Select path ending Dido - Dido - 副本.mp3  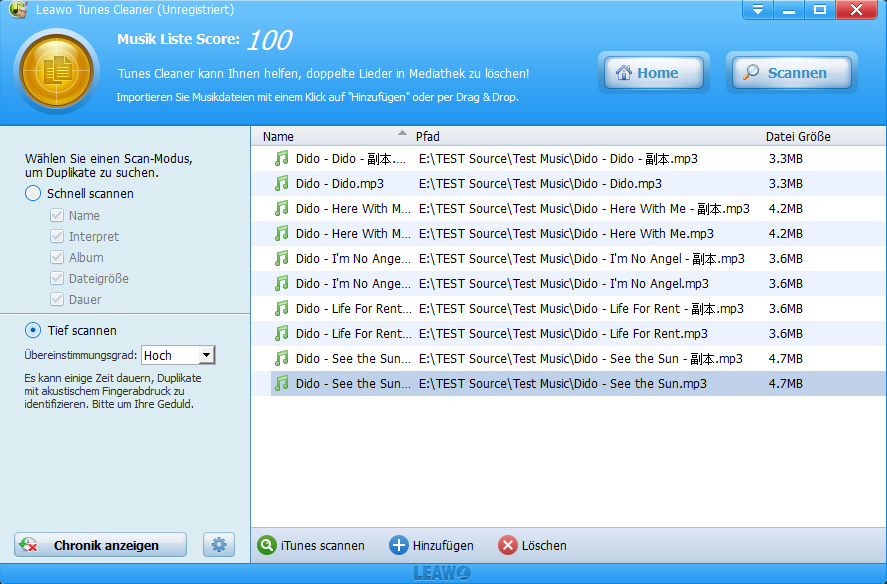tap(558, 158)
